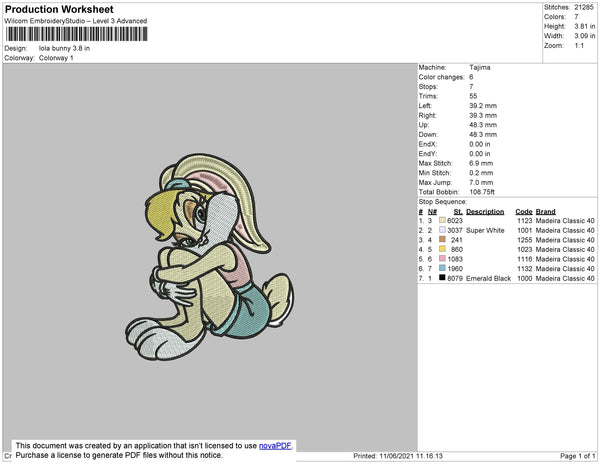Screen dimensions: 600x464
Task: Click the 3037 Super White swatch
Action: pyautogui.click(x=442, y=230)
